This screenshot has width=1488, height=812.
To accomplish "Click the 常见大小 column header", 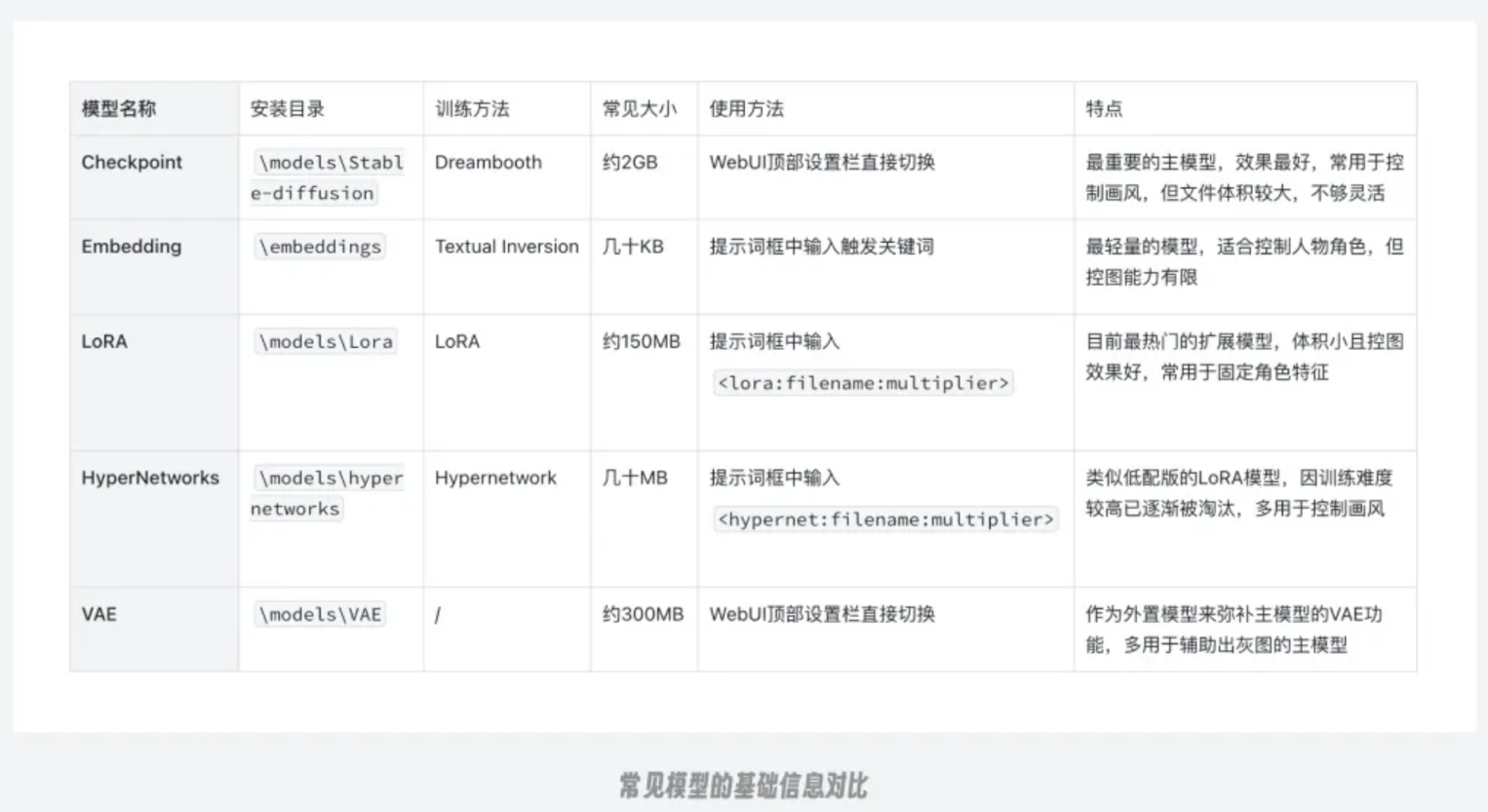I will (x=639, y=109).
